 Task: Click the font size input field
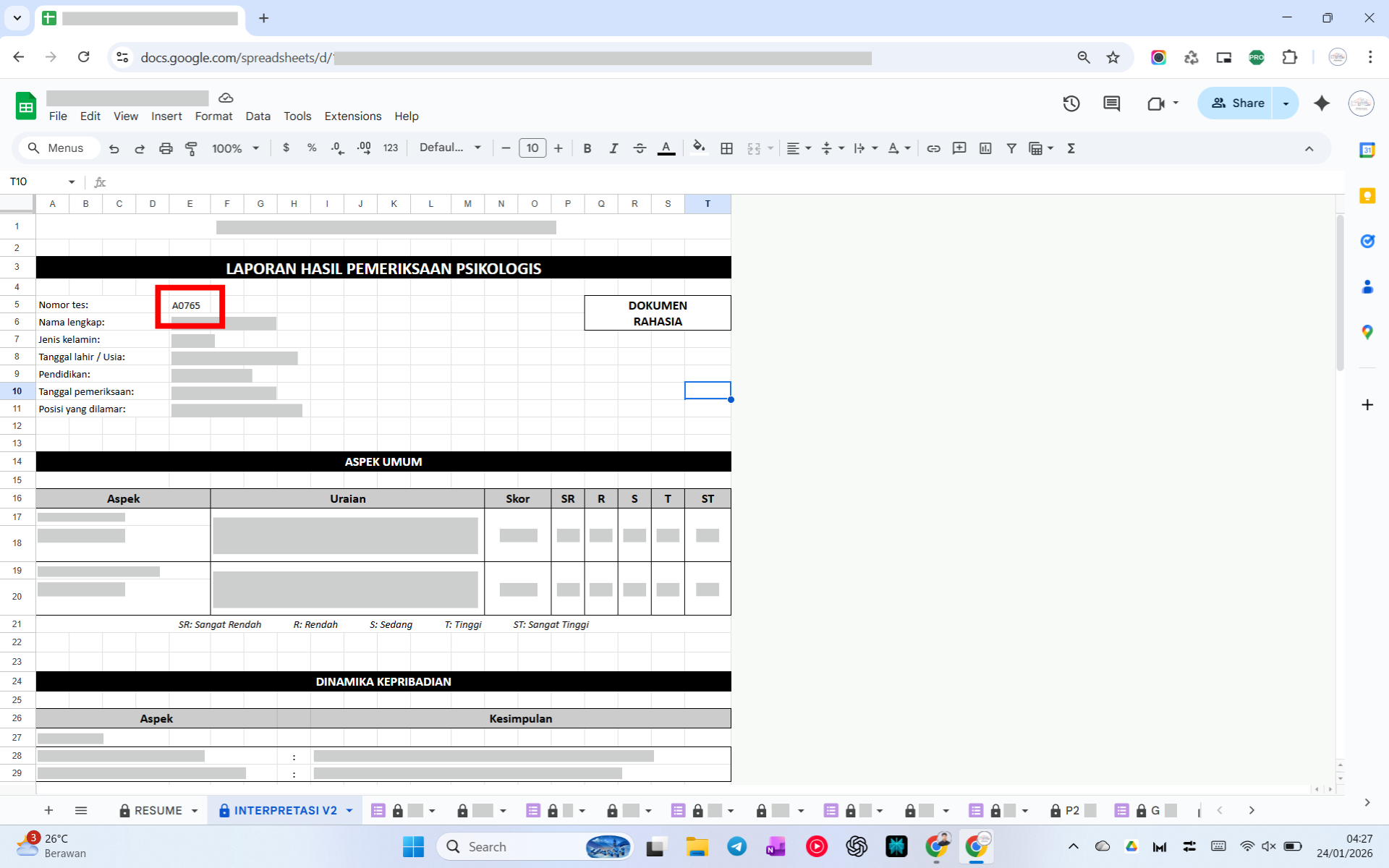coord(532,148)
